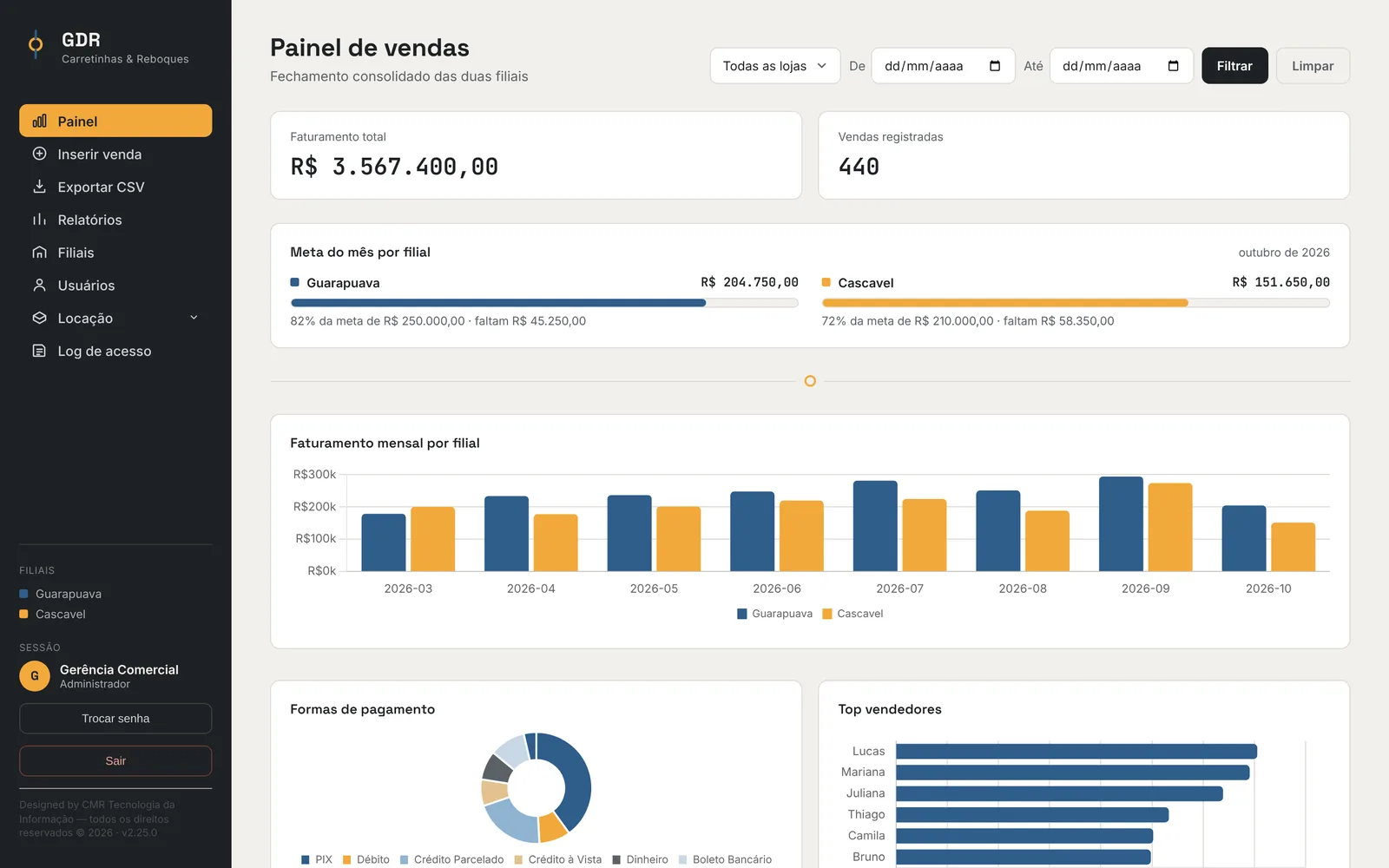Viewport: 1389px width, 868px height.
Task: Toggle Boleto Bancário legend entry
Action: (725, 859)
